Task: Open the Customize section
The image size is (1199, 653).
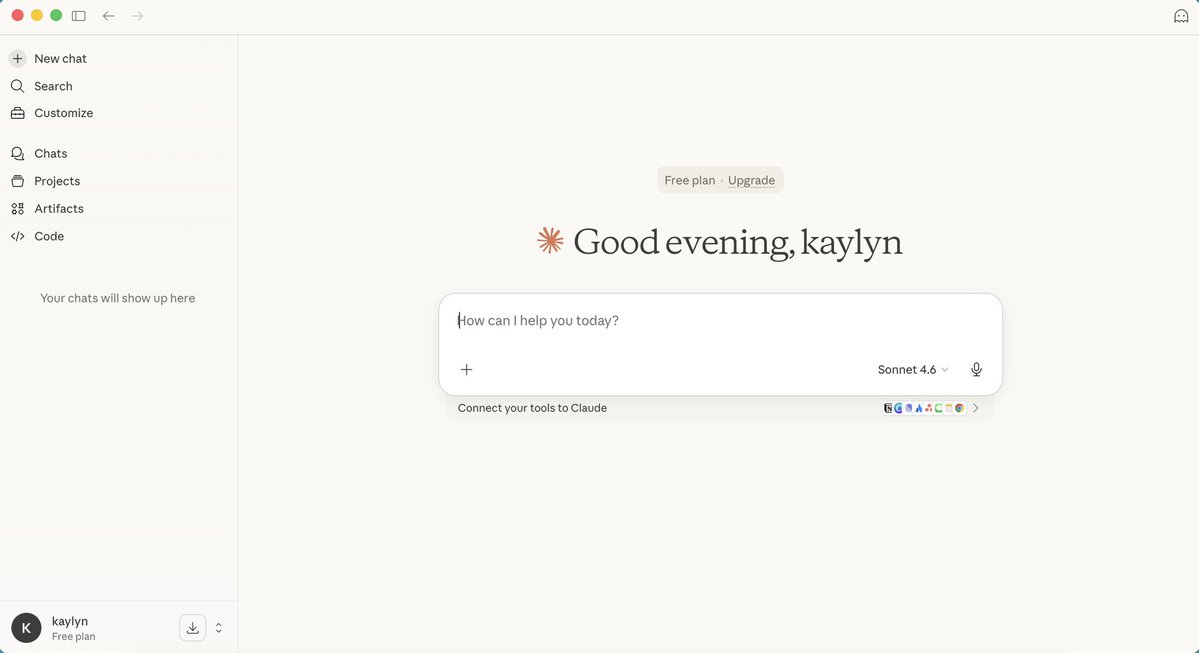Action: point(63,113)
